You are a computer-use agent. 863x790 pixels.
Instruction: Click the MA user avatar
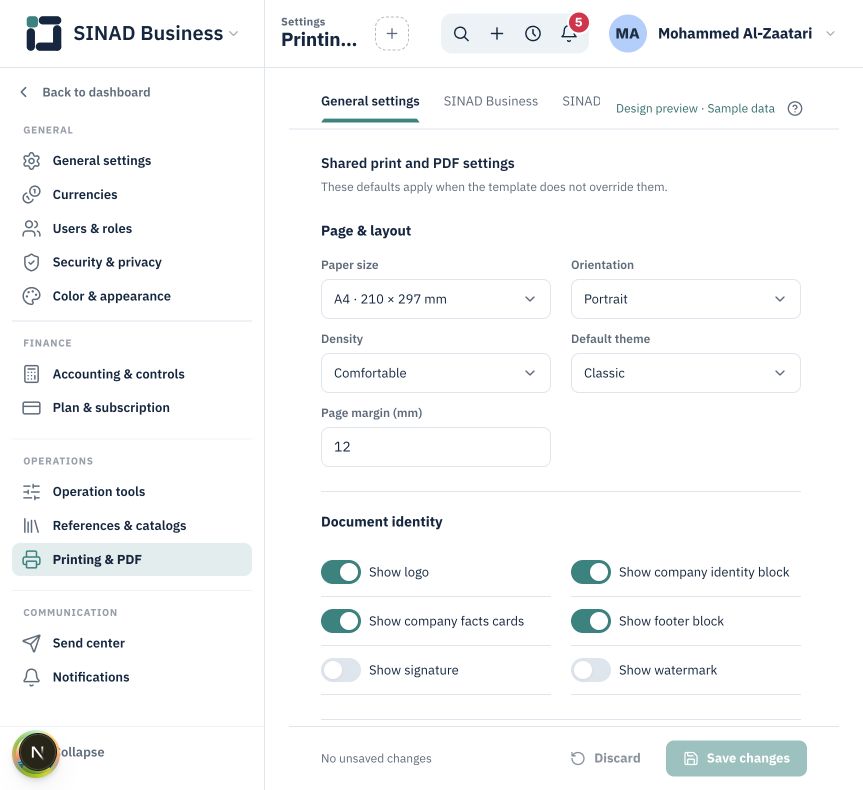click(x=627, y=34)
